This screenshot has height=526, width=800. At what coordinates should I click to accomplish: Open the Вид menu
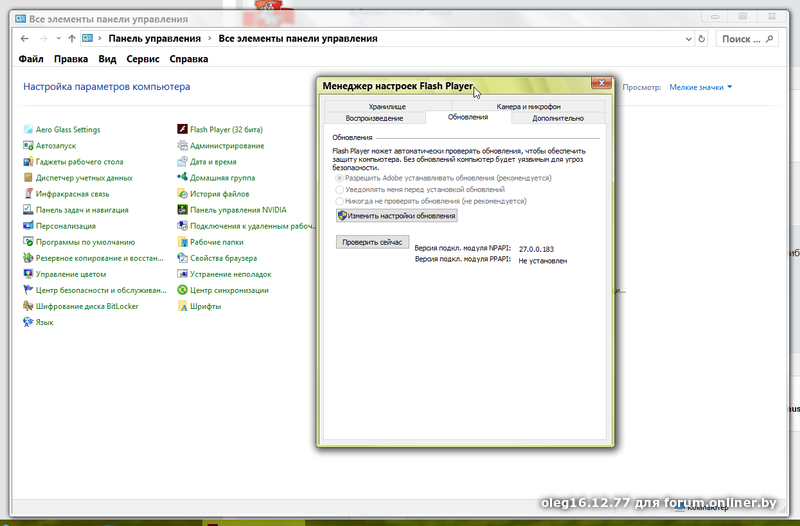coord(107,59)
